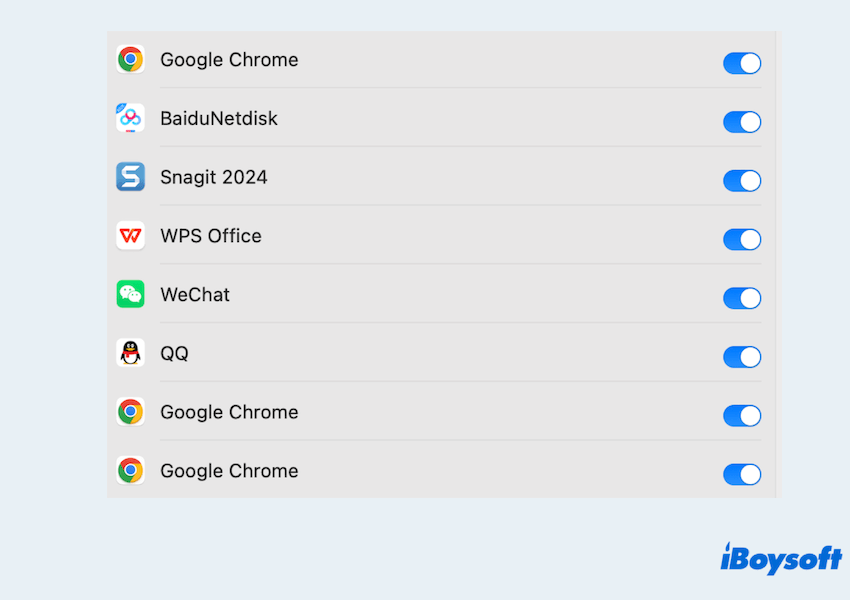Disable the bottom Google Chrome toggle
850x600 pixels.
(x=742, y=474)
